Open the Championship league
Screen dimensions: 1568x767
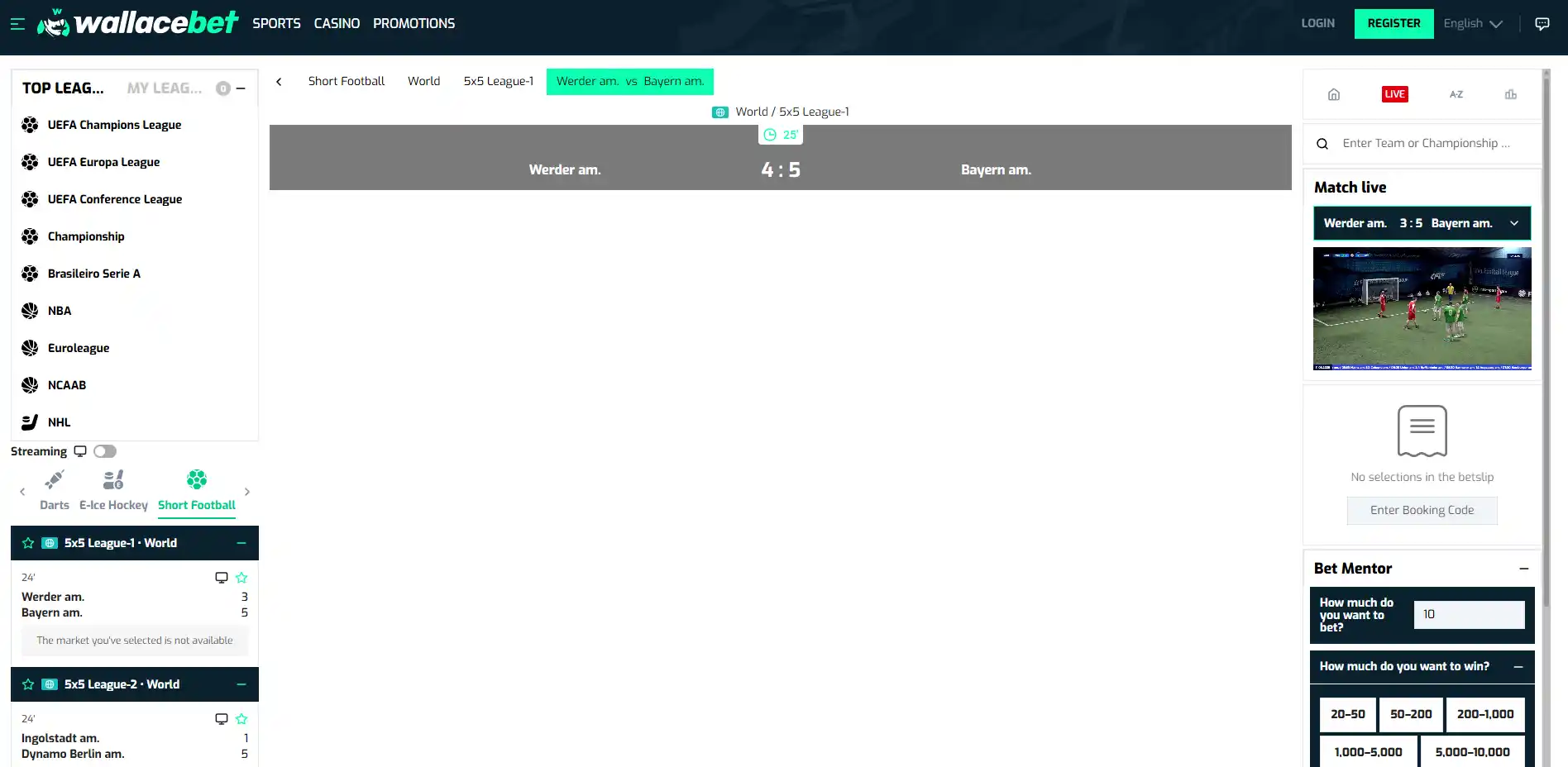86,236
